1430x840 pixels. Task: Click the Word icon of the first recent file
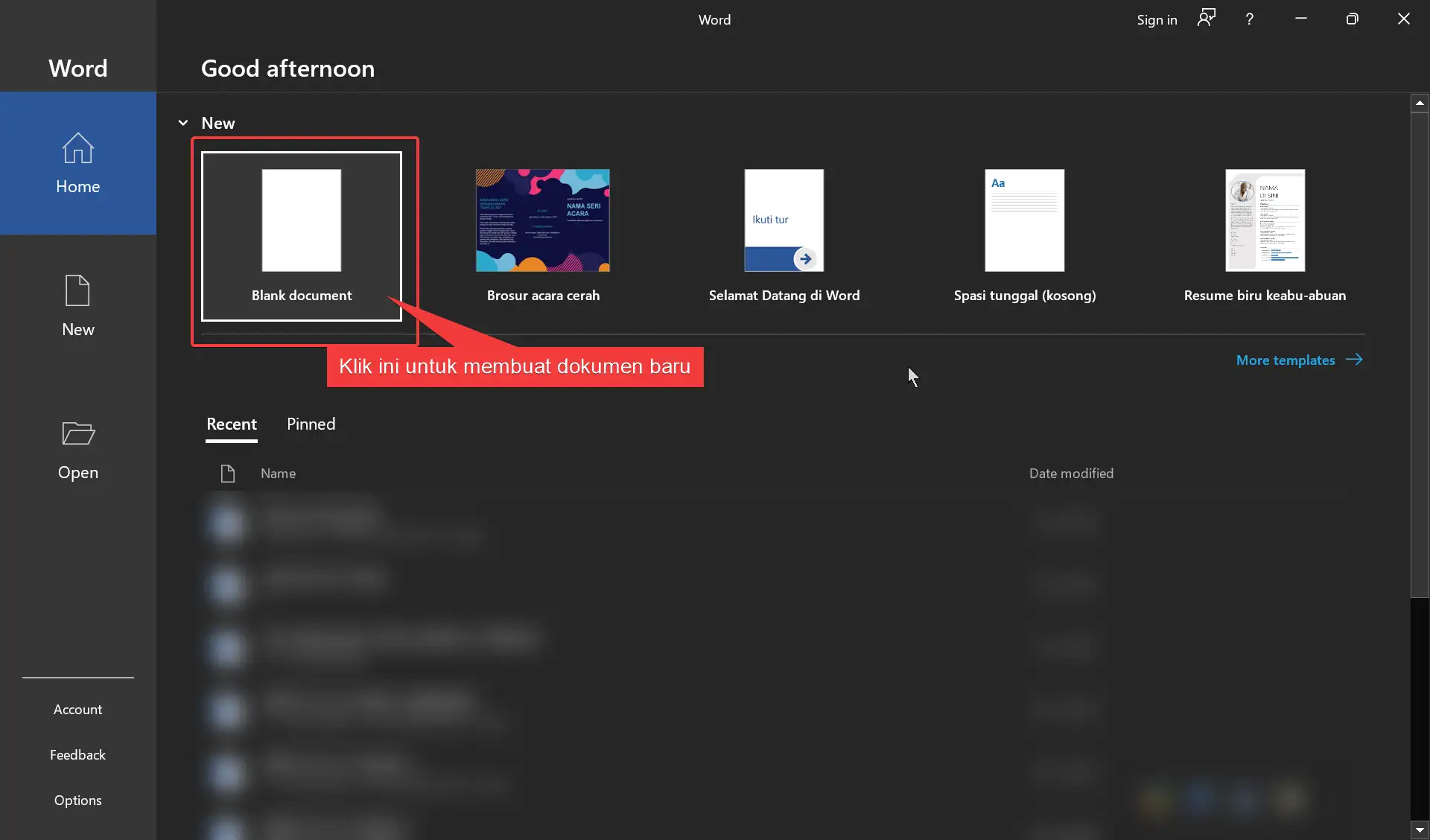pyautogui.click(x=228, y=523)
